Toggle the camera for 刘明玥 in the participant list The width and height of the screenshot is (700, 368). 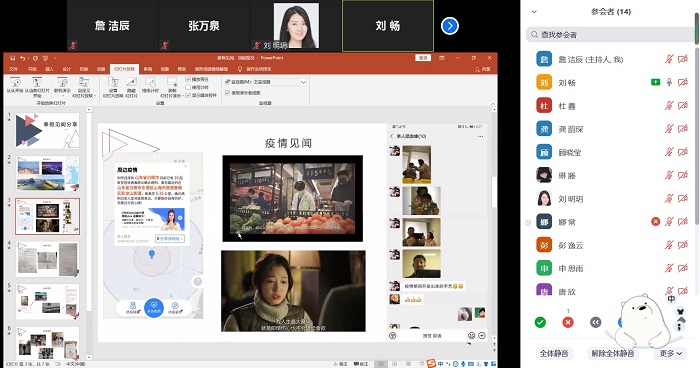[x=683, y=198]
